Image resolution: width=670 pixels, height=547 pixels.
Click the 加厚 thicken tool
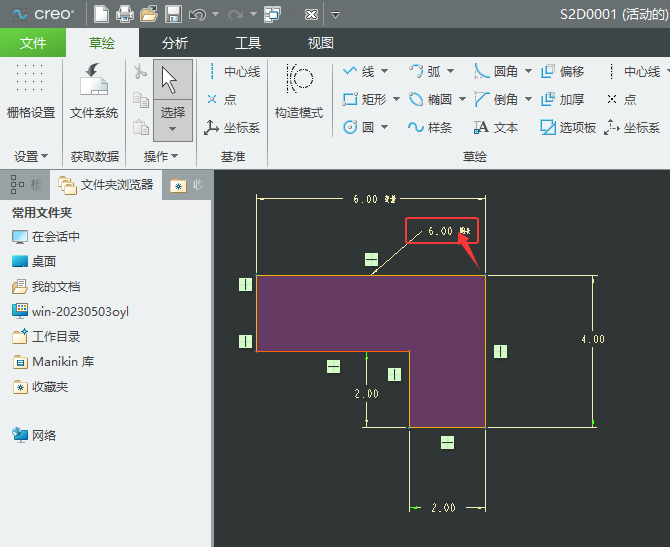click(563, 100)
